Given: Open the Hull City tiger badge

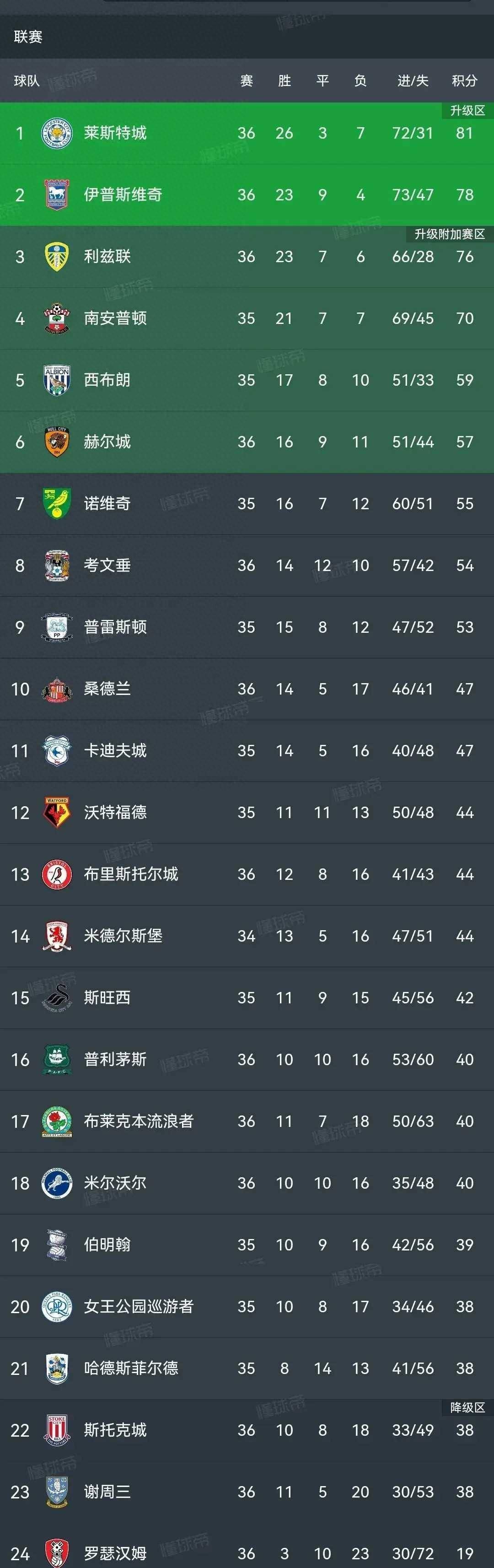Looking at the screenshot, I should pyautogui.click(x=57, y=442).
